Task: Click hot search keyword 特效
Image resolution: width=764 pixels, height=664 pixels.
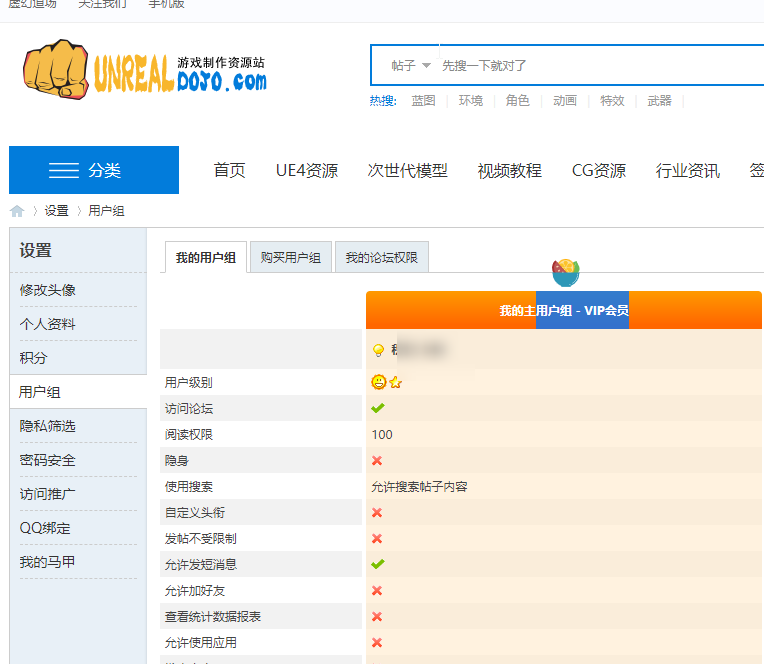Action: tap(612, 101)
